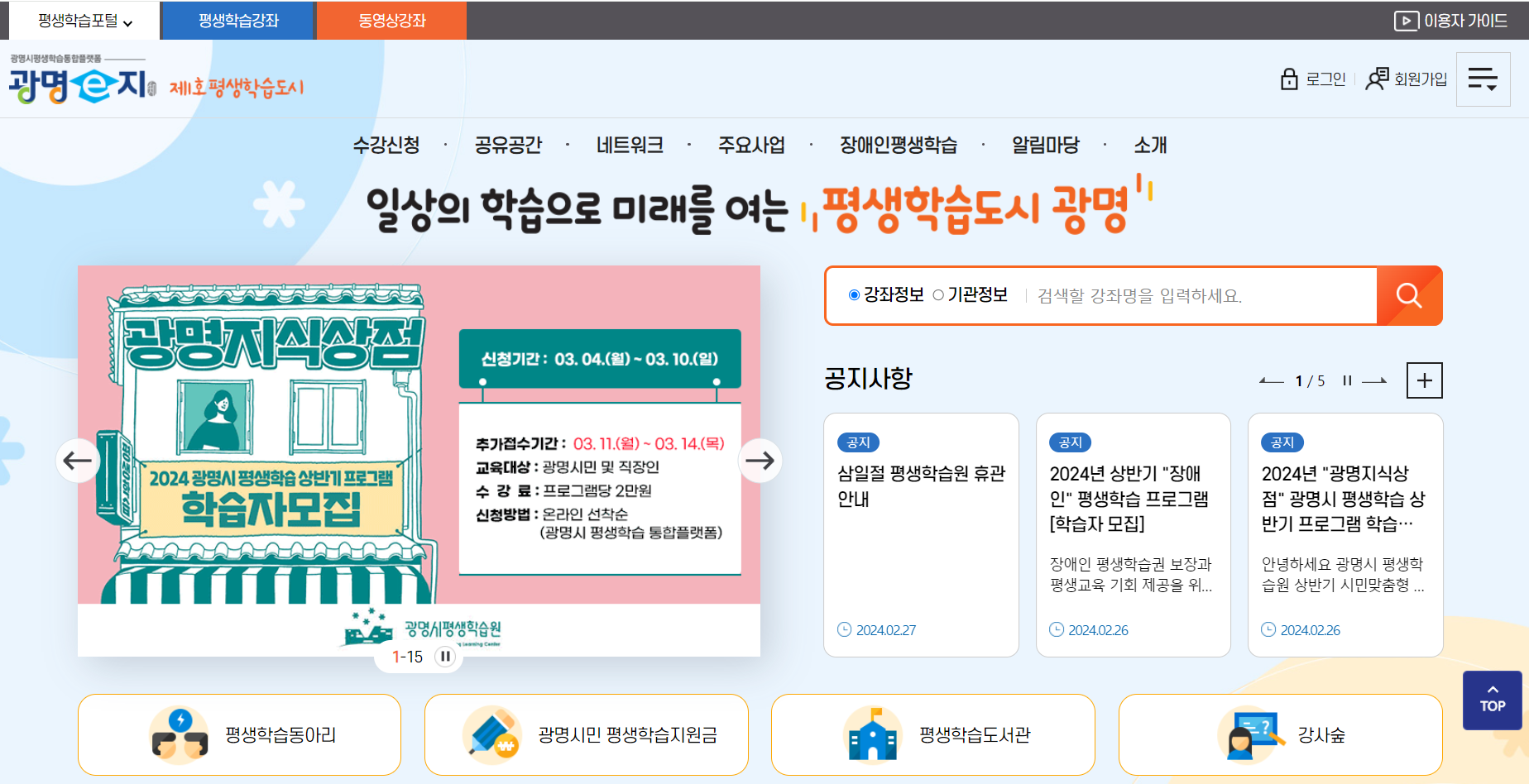Screen dimensions: 1529x784
Task: Select the 강좌정보 radio button
Action: [854, 295]
